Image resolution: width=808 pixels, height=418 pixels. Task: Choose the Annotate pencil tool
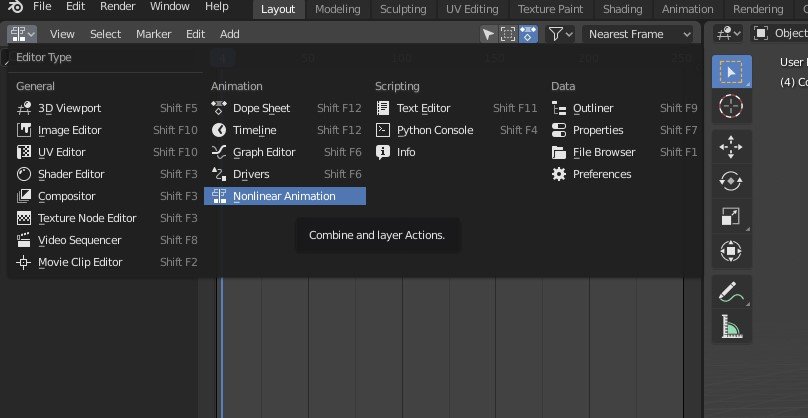coord(731,292)
